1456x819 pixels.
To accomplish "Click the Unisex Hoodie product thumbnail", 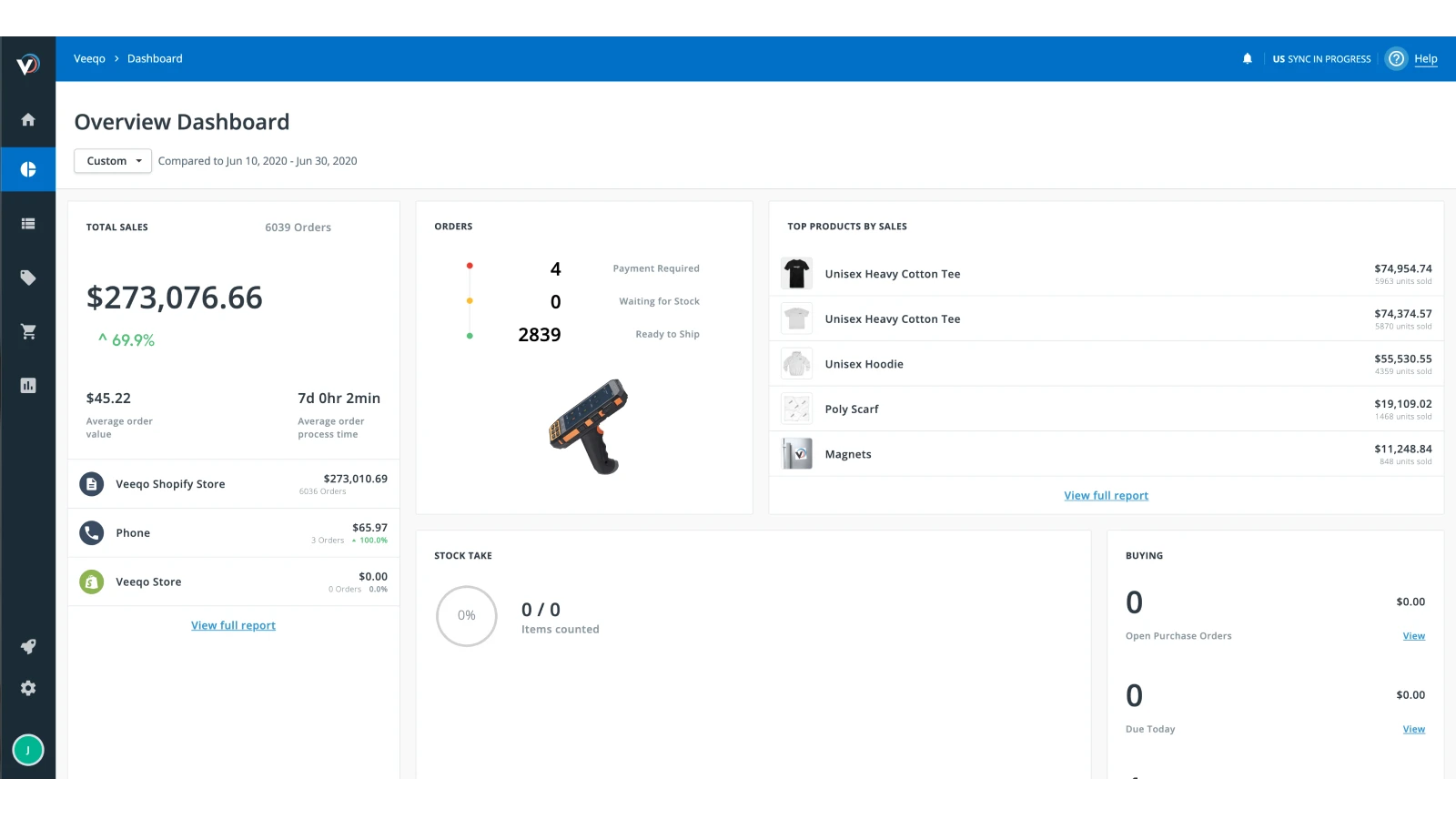I will click(x=796, y=364).
